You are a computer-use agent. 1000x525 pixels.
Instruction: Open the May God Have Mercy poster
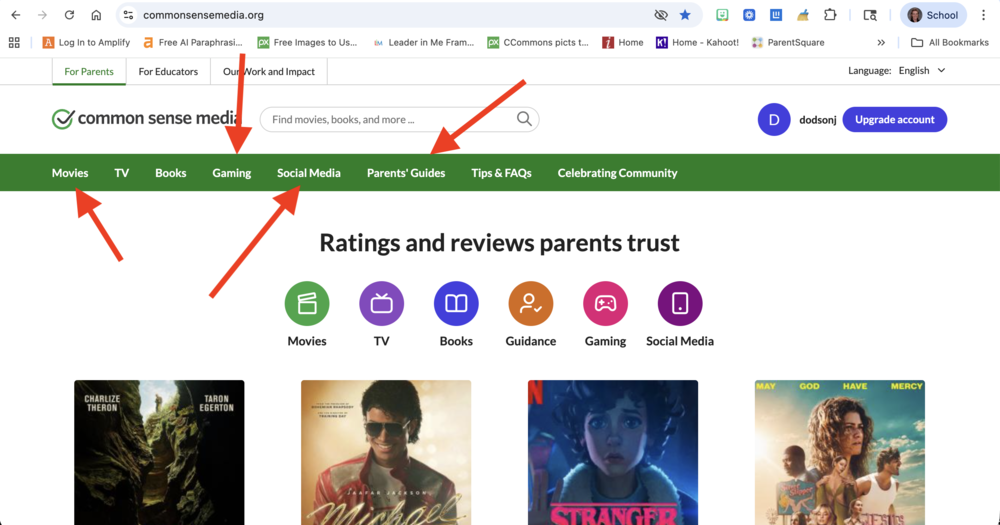tap(840, 452)
